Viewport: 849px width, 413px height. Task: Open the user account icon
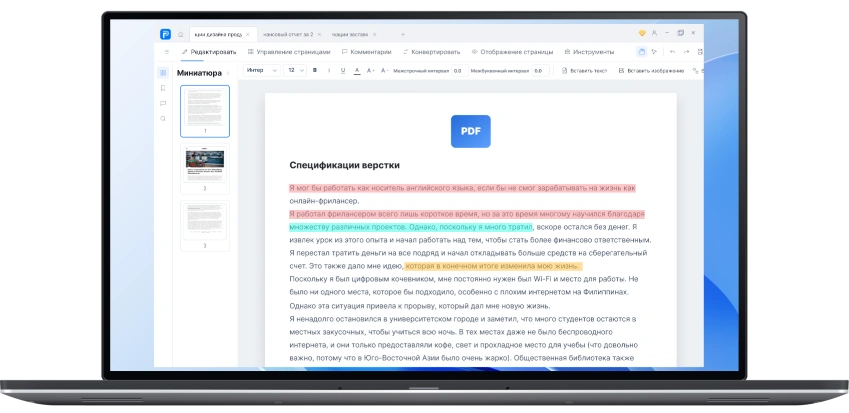pos(654,33)
